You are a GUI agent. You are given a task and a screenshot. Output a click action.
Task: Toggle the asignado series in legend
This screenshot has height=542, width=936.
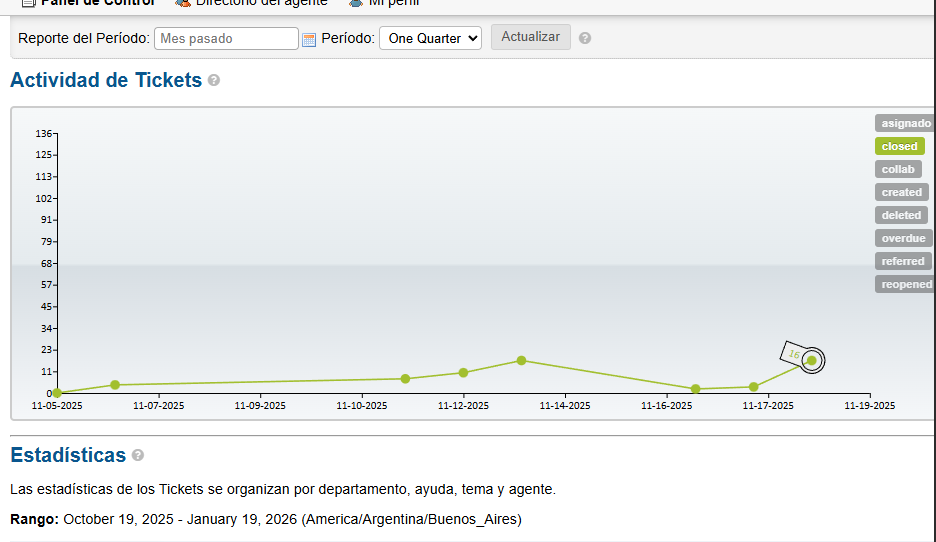point(905,123)
